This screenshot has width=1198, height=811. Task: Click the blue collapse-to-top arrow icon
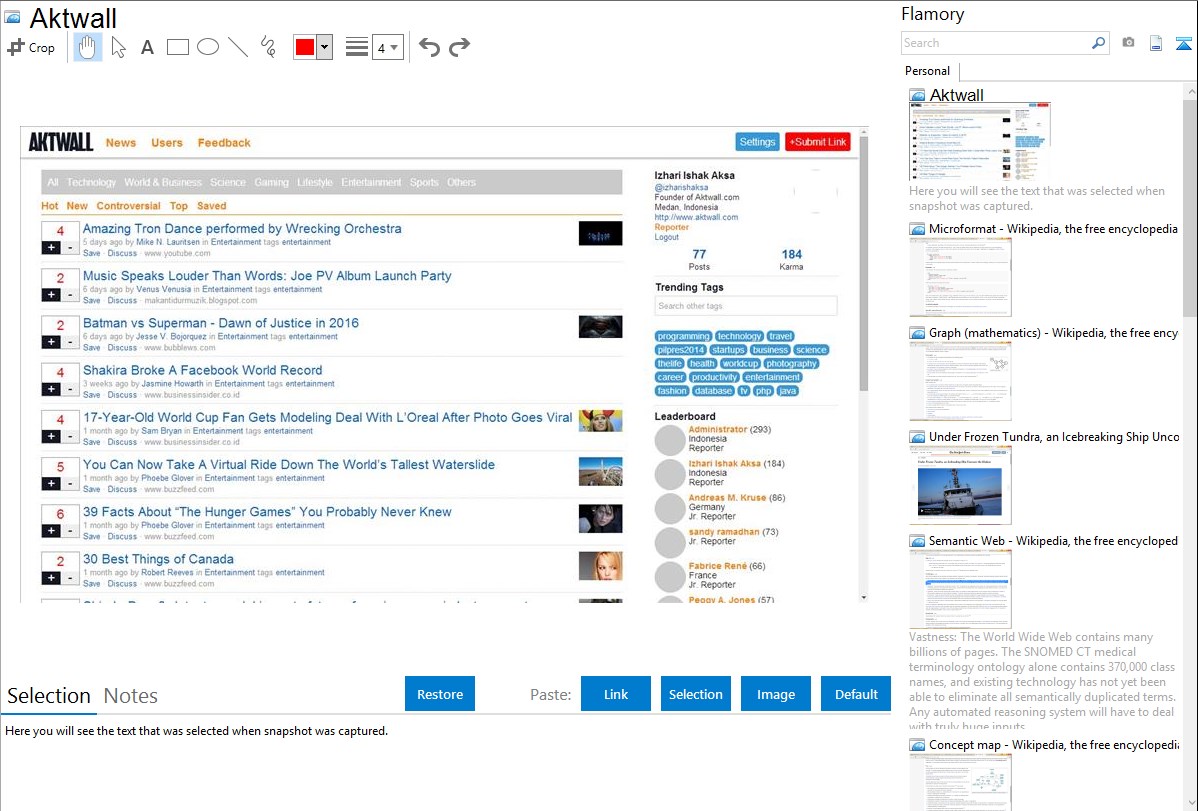click(x=1183, y=43)
